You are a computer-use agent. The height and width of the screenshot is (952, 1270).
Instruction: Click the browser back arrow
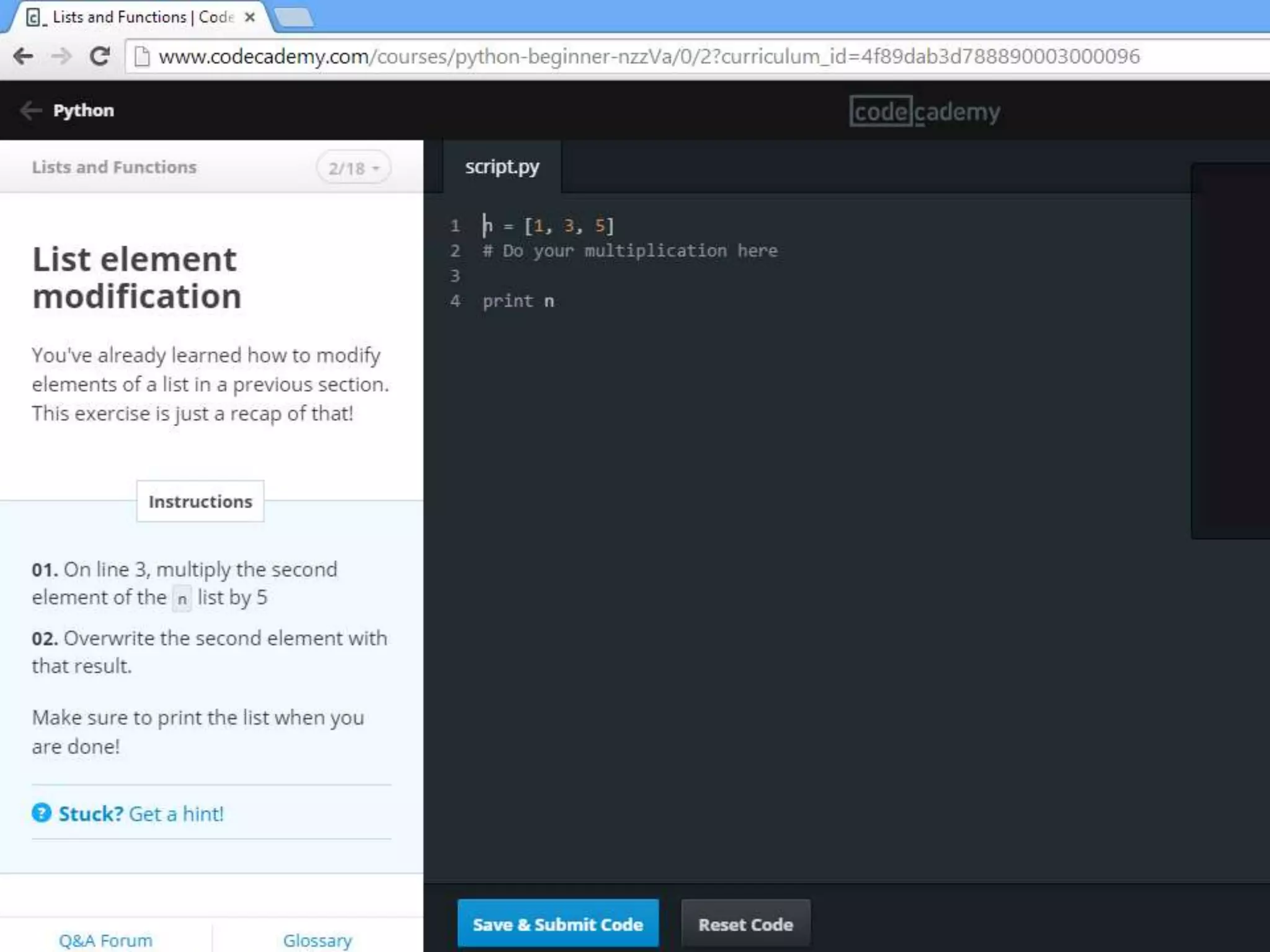point(23,56)
